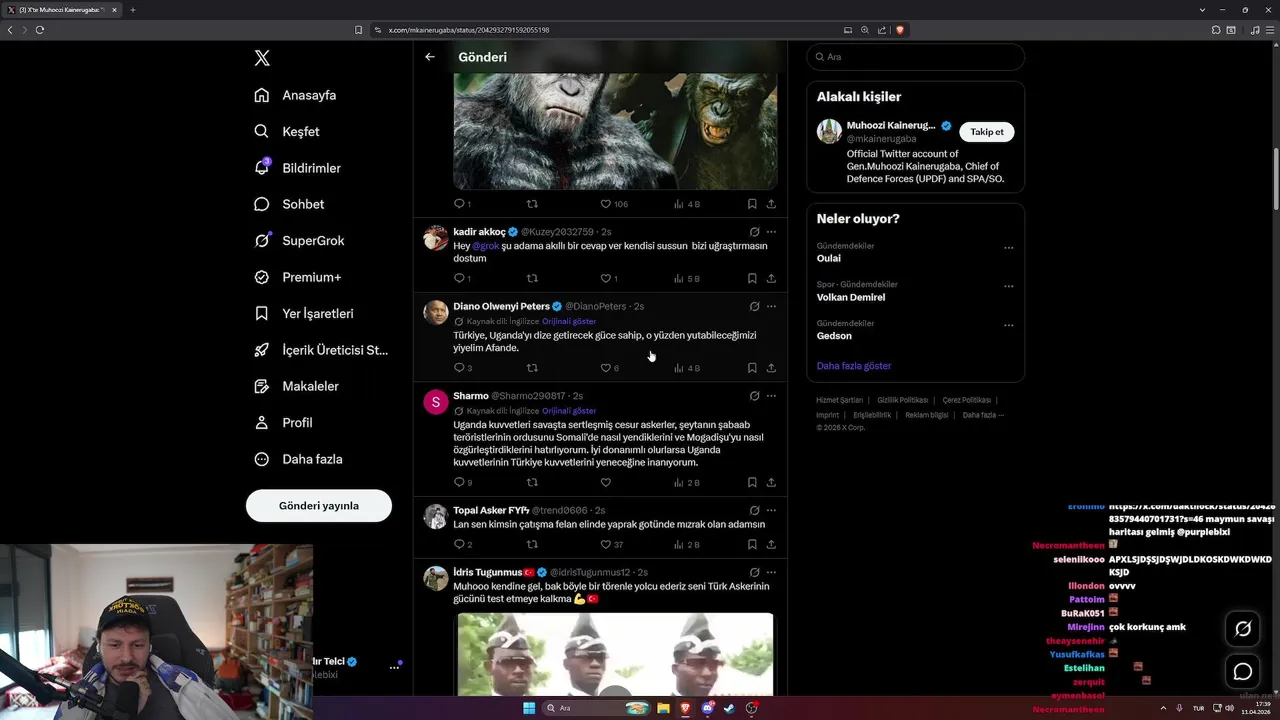Open options for Volkan Demirel trend
This screenshot has height=720, width=1280.
point(1008,287)
